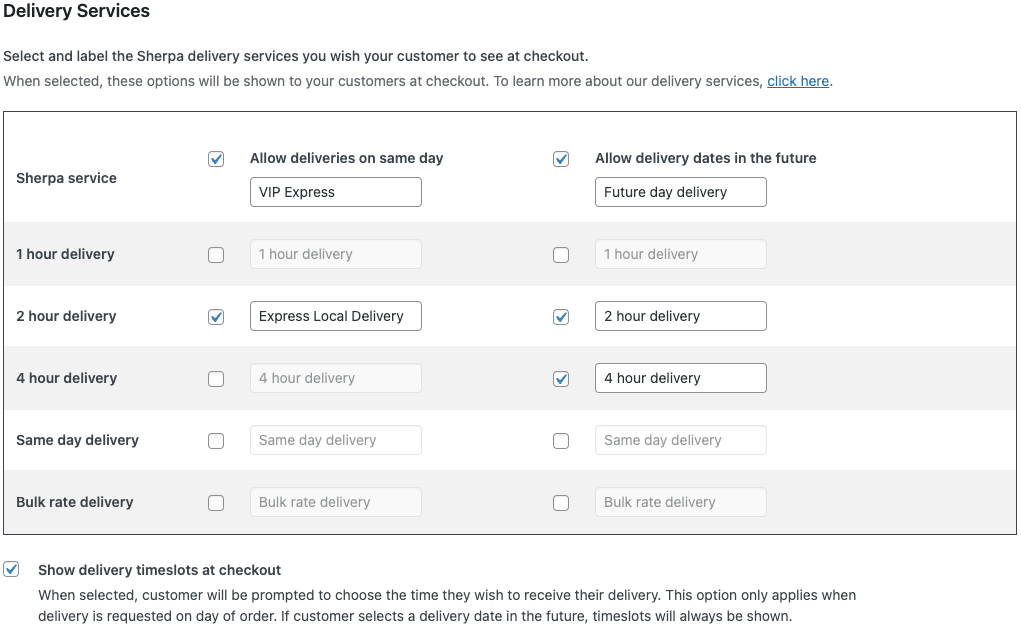Screen dimensions: 1021x627
Task: Uncheck same-day 2 hour delivery checkbox
Action: pos(216,317)
